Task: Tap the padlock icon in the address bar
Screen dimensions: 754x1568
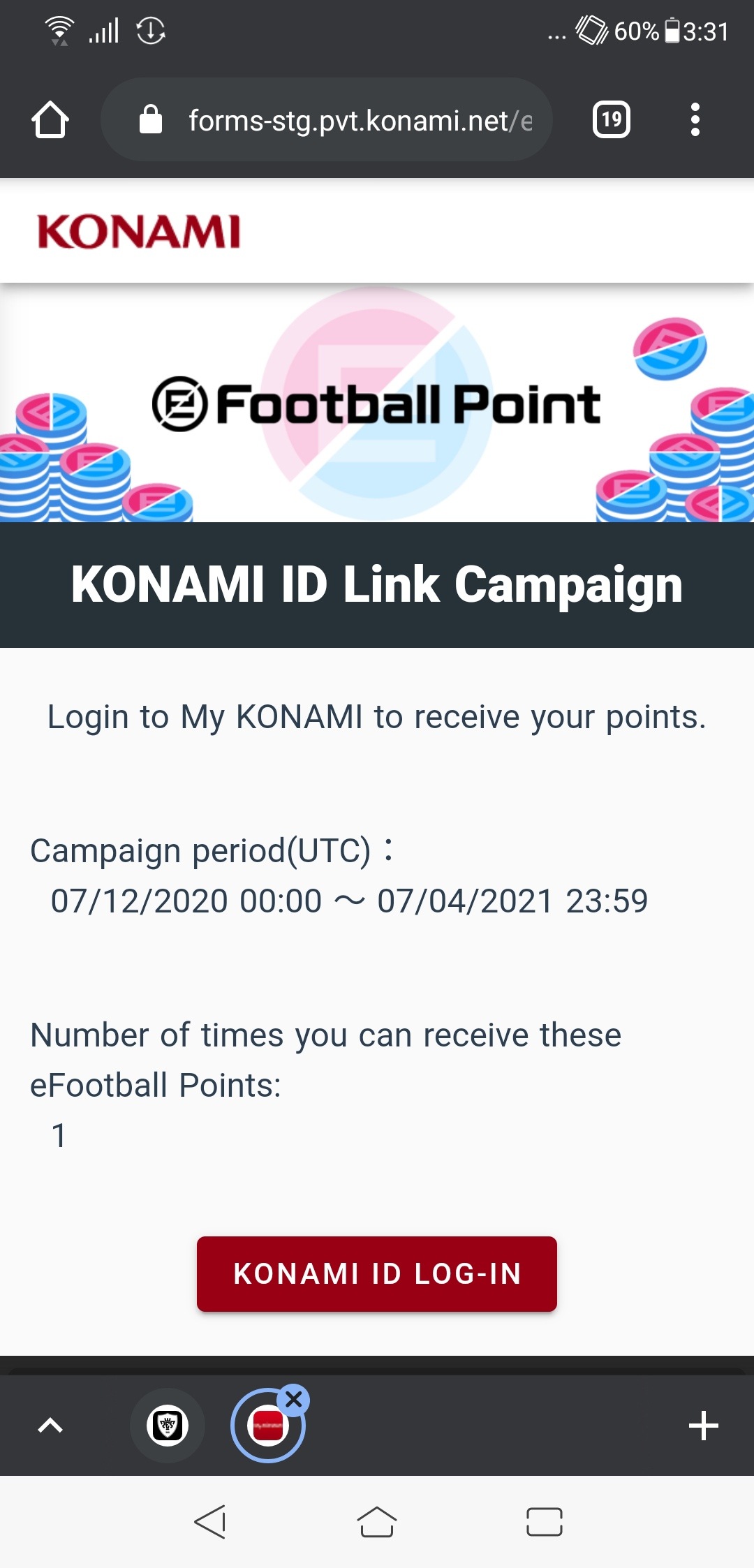Action: (150, 119)
